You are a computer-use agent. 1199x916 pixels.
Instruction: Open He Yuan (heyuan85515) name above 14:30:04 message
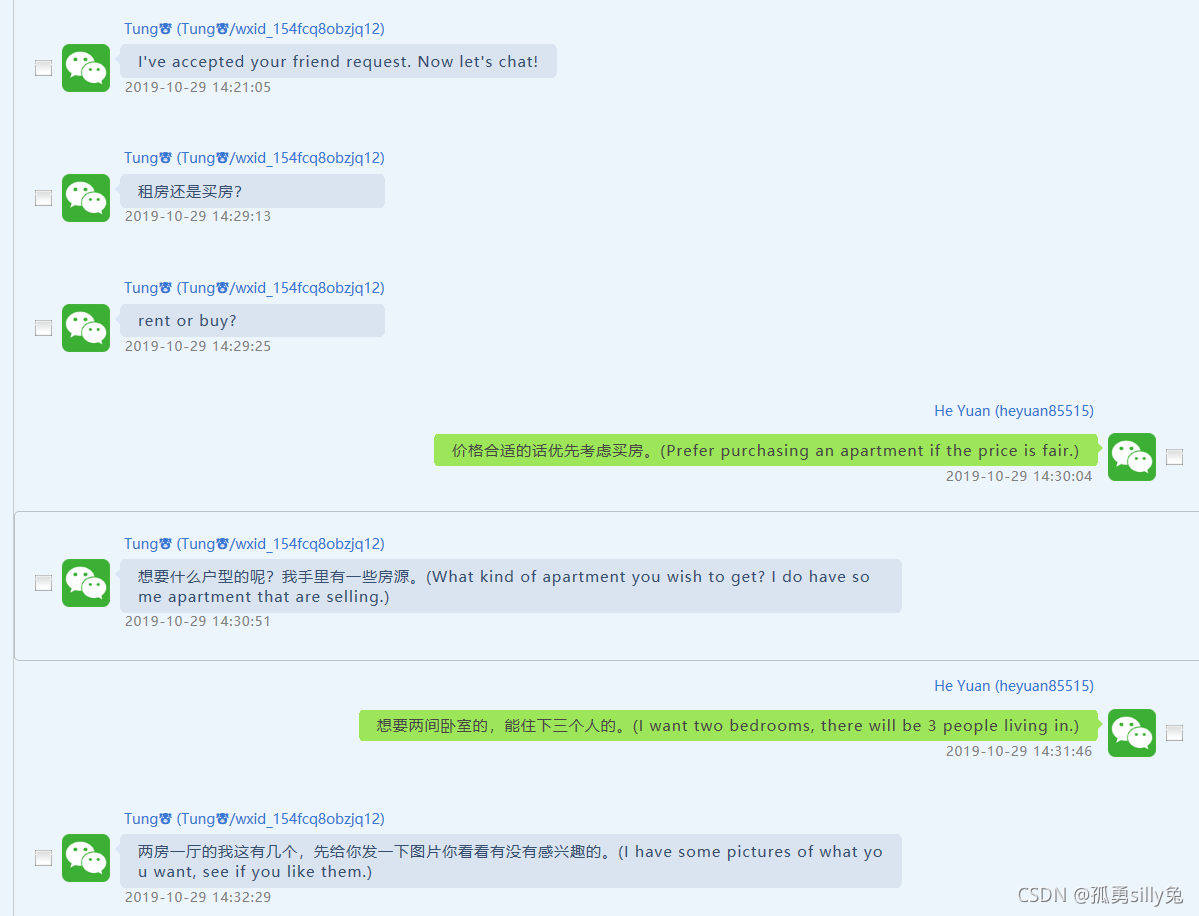click(x=1014, y=411)
